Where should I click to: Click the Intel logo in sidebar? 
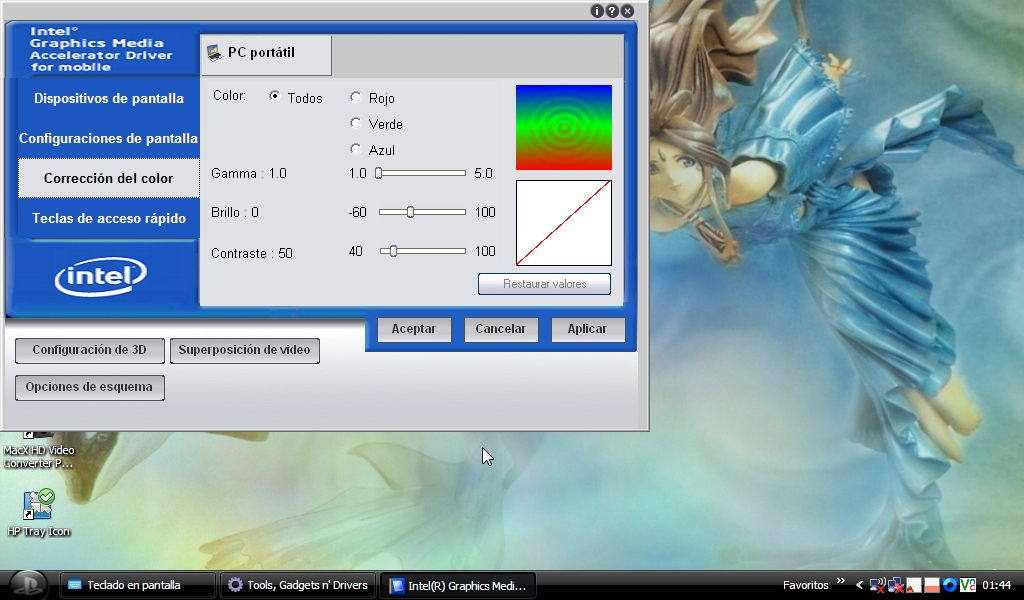click(x=101, y=277)
